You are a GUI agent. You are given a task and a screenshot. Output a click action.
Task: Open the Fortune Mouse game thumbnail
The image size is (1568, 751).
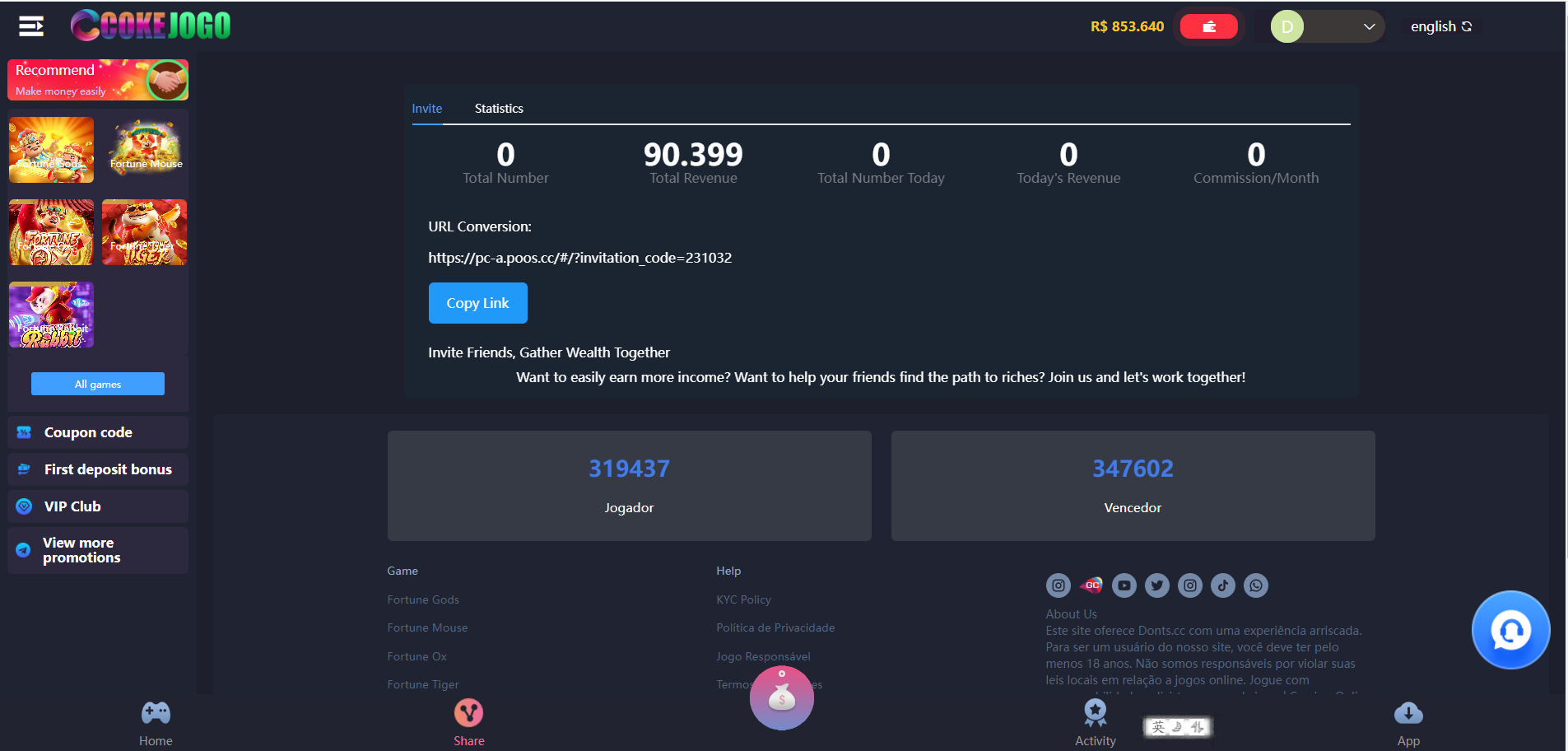click(145, 150)
